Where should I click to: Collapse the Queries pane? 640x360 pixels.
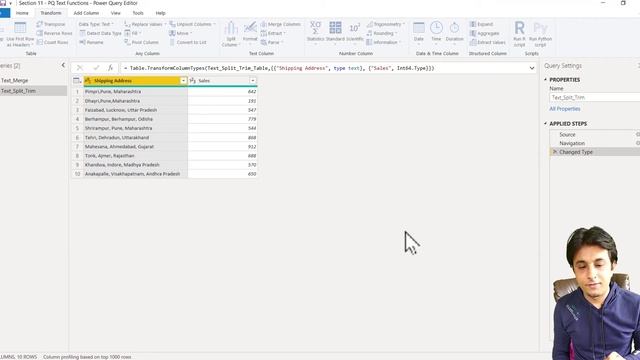(x=63, y=65)
